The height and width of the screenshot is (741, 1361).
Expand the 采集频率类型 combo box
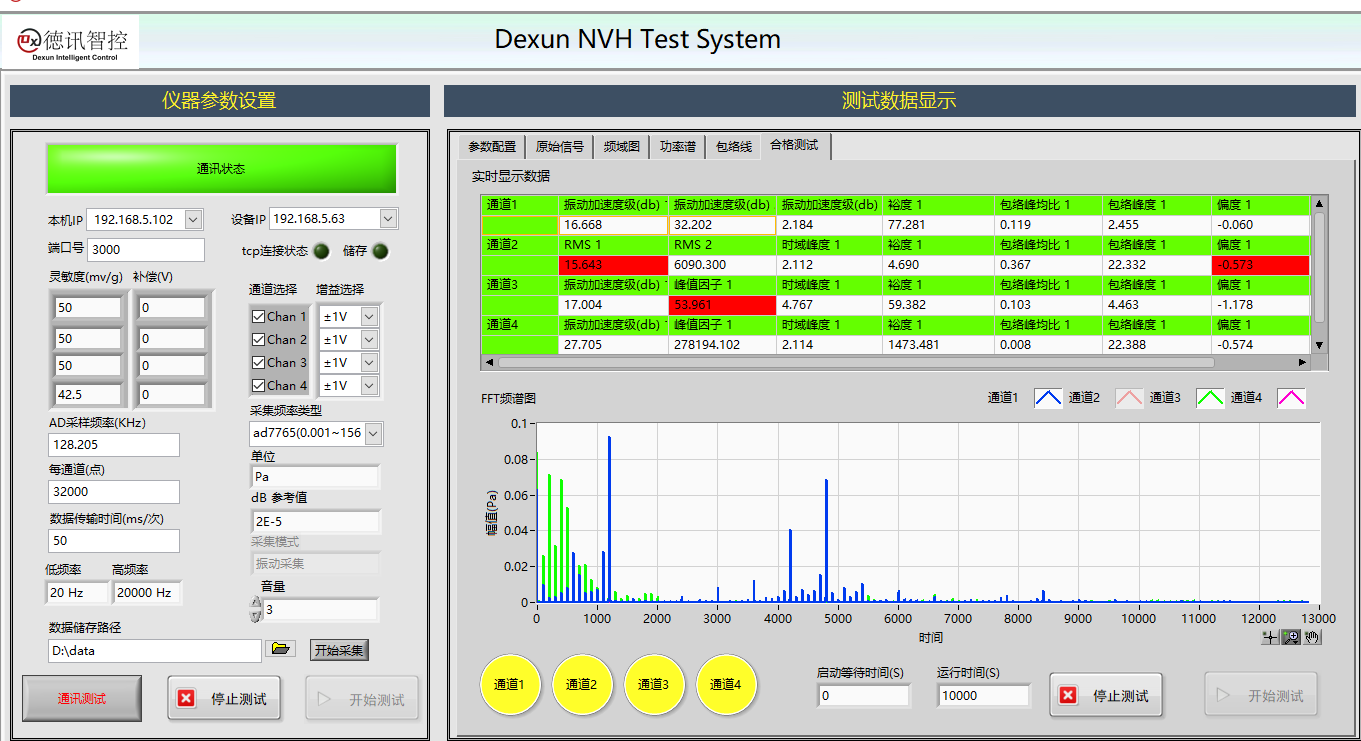pyautogui.click(x=373, y=433)
